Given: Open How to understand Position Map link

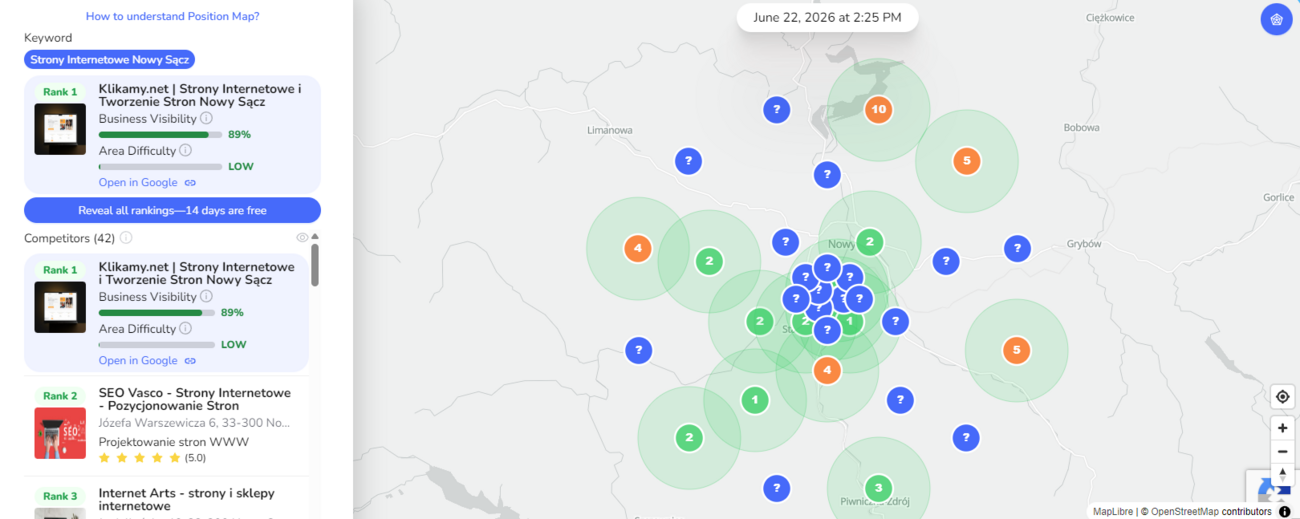Looking at the screenshot, I should coord(172,16).
